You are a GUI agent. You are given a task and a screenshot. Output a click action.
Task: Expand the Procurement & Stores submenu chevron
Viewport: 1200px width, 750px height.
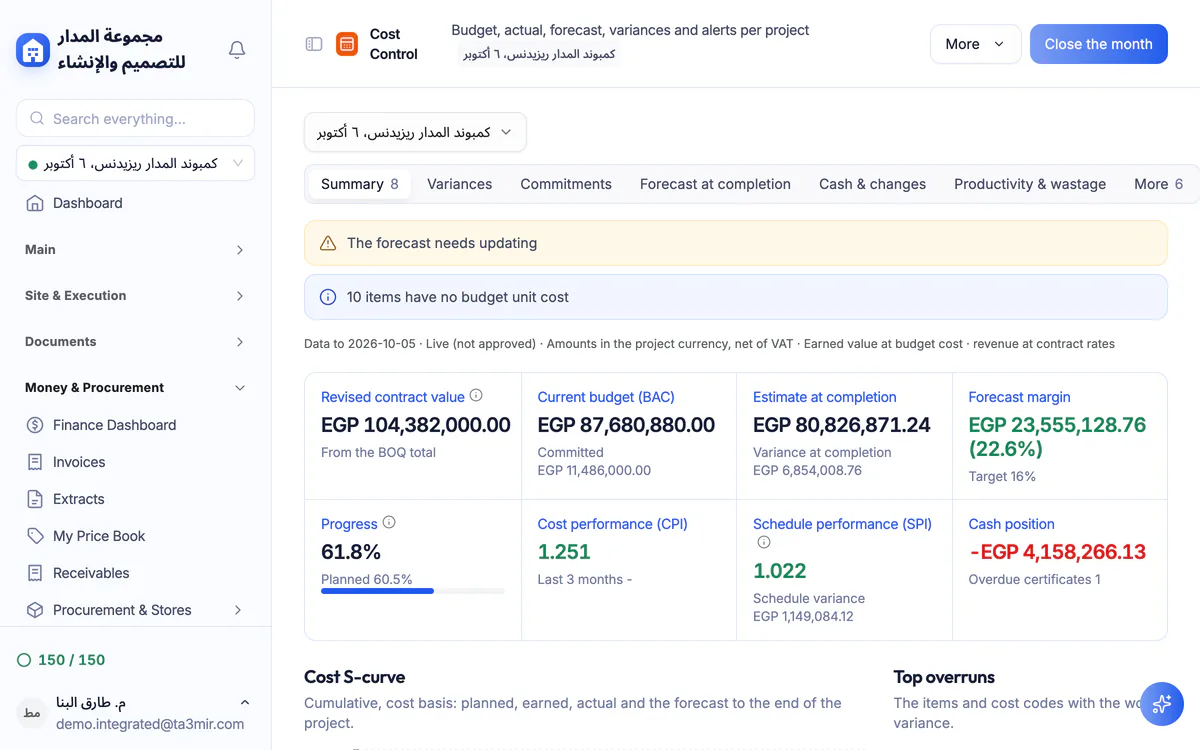238,610
